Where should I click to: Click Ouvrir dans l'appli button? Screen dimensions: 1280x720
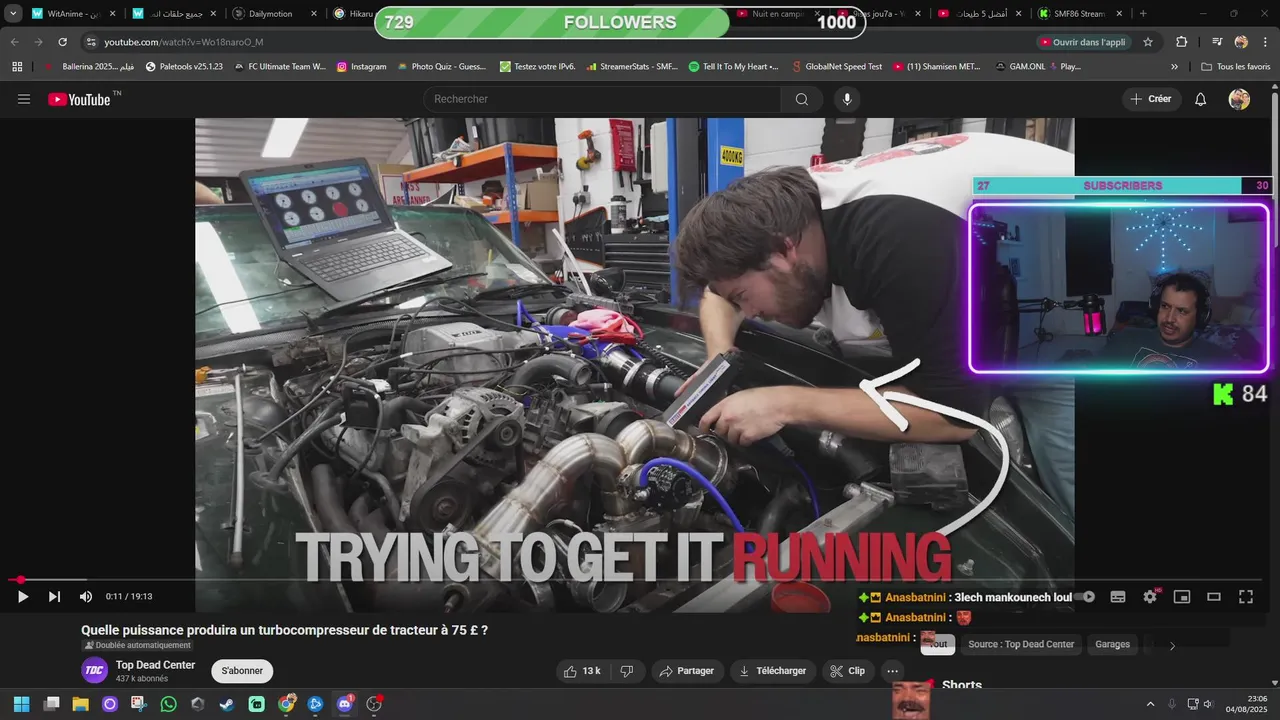coord(1082,42)
